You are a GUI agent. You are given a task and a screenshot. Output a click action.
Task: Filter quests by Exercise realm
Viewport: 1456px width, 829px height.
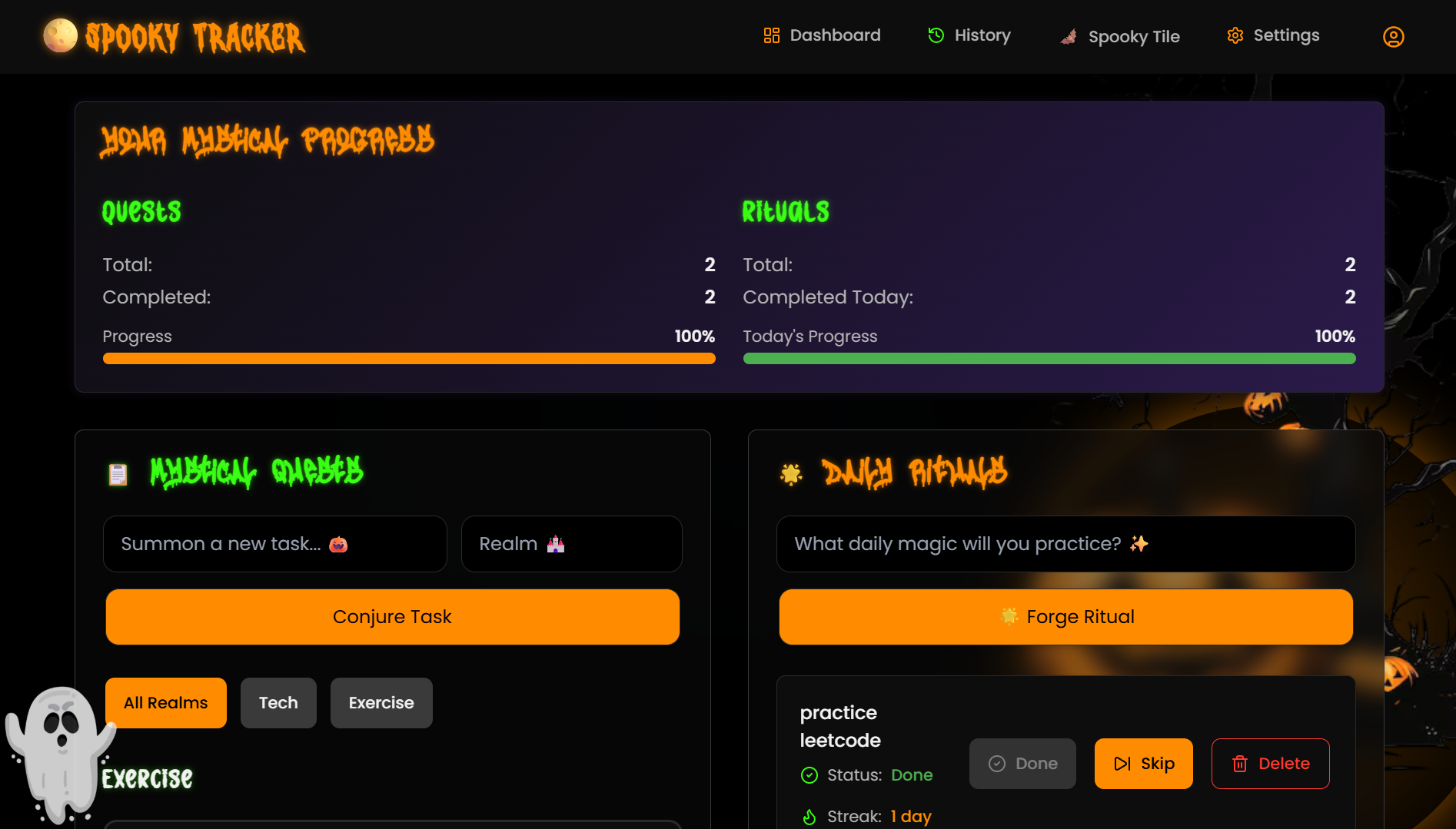[381, 703]
